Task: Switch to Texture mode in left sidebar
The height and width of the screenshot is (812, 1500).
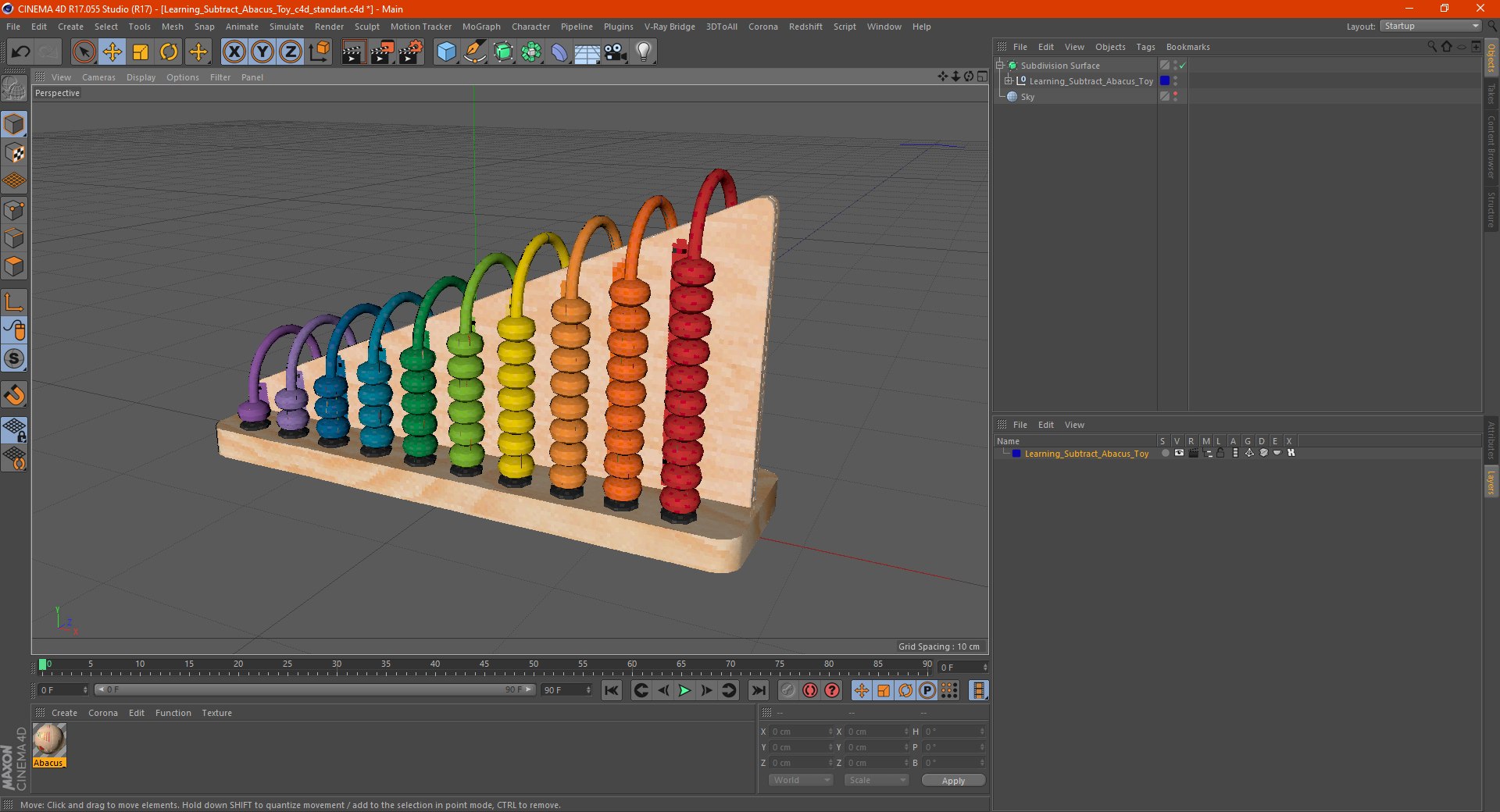Action: coord(14,152)
